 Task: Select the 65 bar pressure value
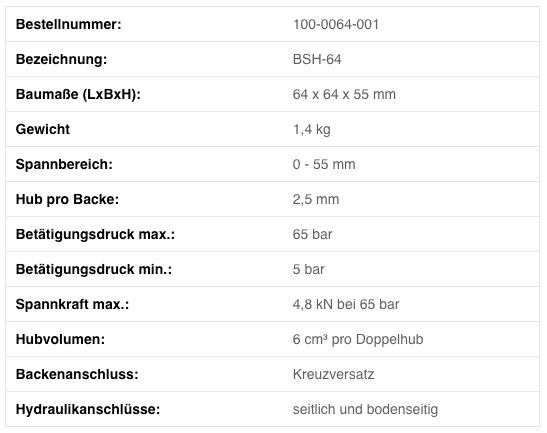coord(312,234)
